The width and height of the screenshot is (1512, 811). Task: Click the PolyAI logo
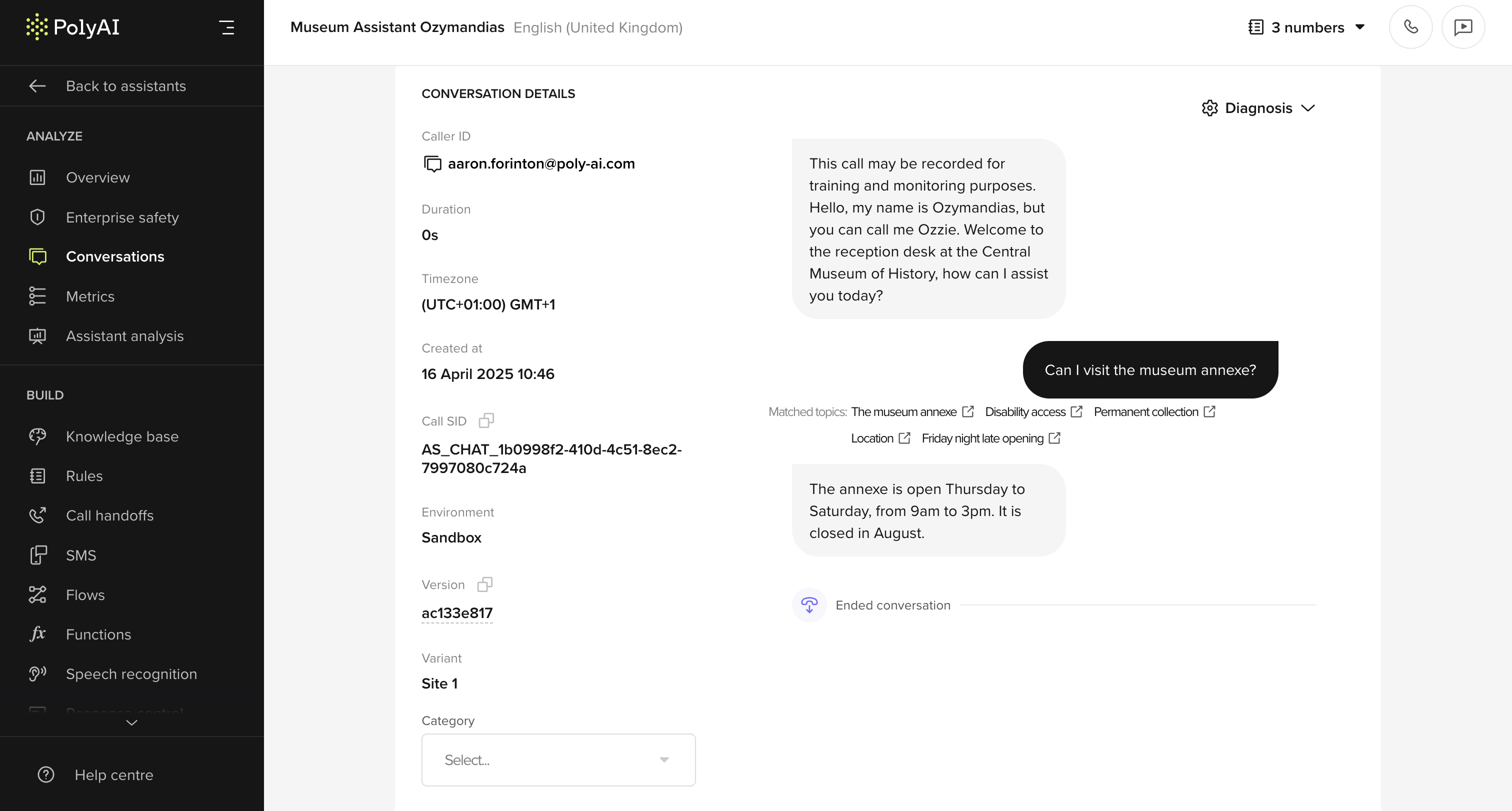pos(73,27)
